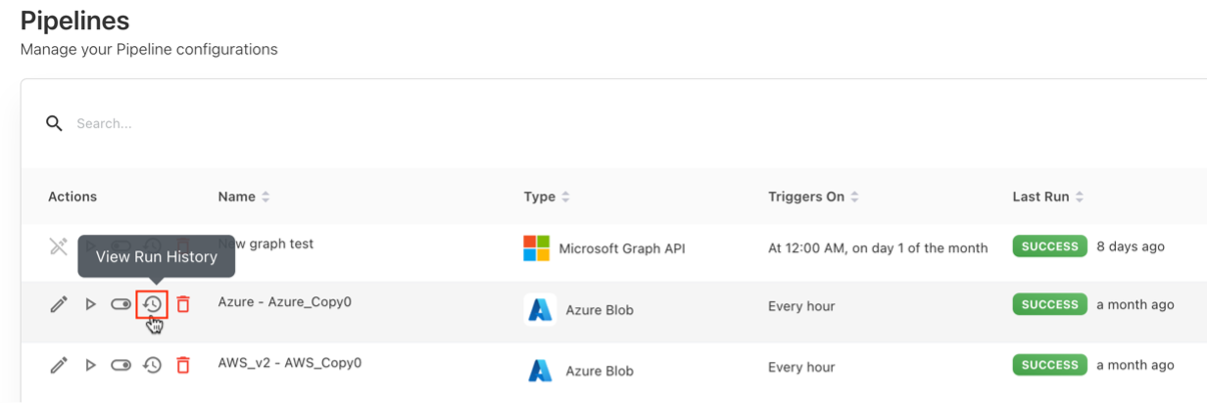
Task: Open the Azure - Azure_Copy0 pipeline name
Action: click(x=285, y=301)
